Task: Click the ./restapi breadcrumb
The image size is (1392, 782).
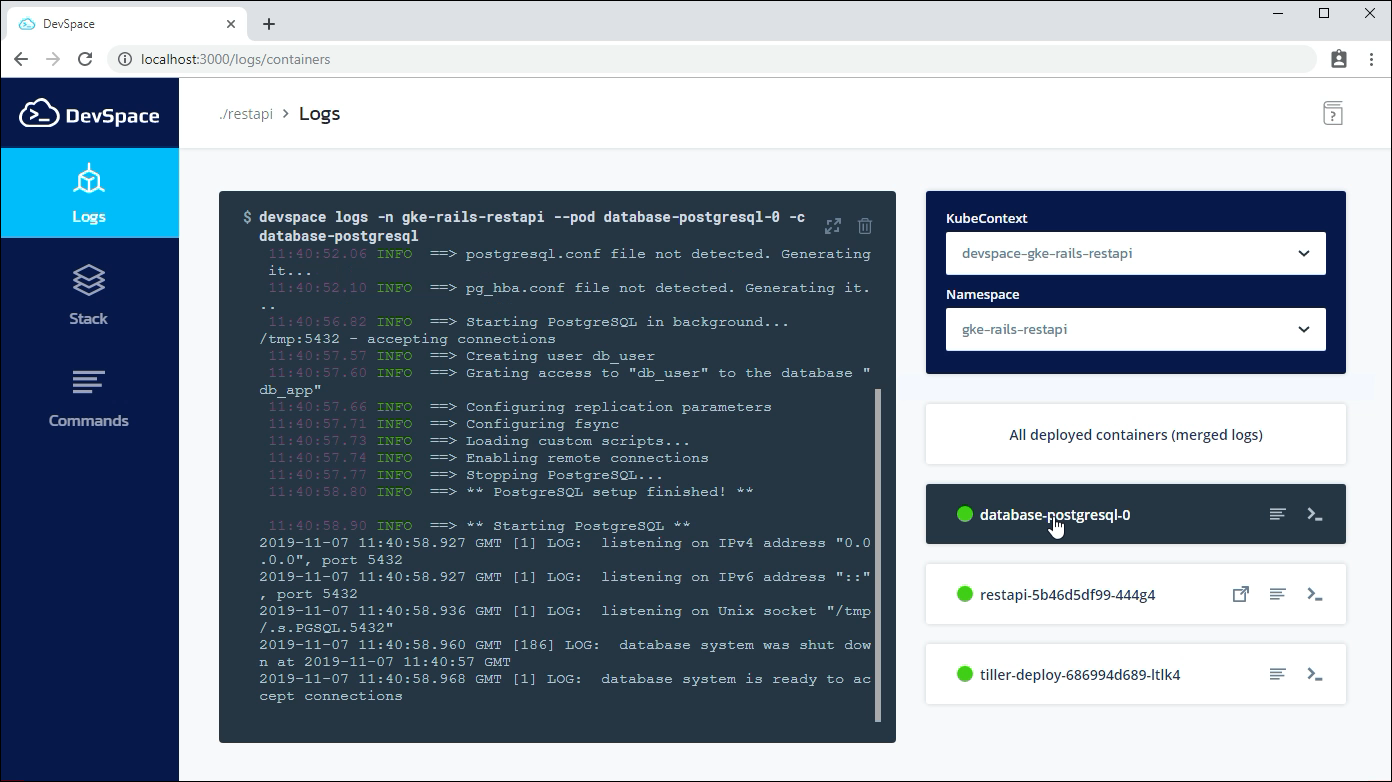Action: (x=245, y=113)
